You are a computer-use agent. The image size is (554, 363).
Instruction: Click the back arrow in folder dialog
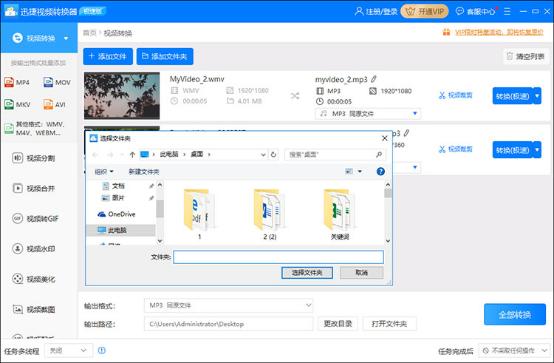point(95,154)
